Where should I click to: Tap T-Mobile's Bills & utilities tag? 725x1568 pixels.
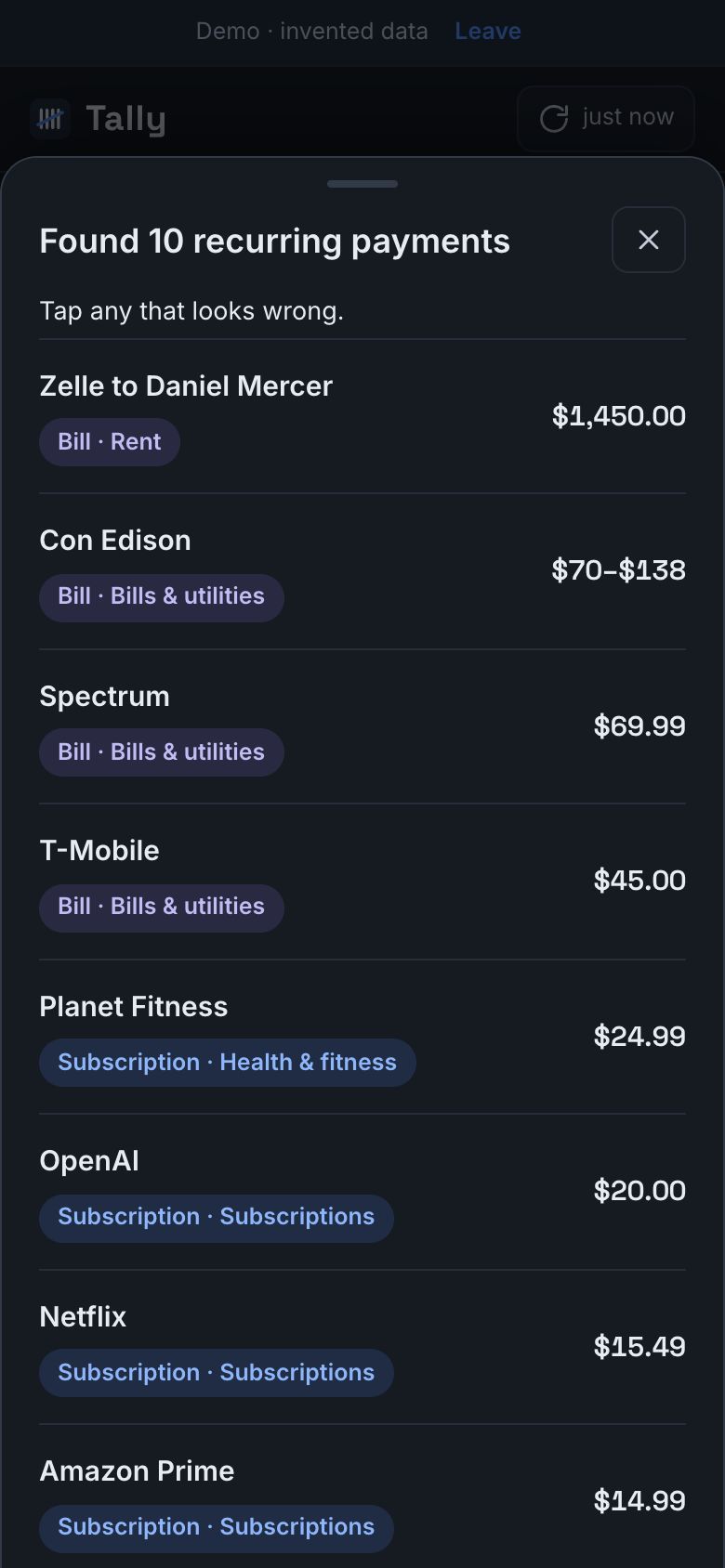point(162,907)
